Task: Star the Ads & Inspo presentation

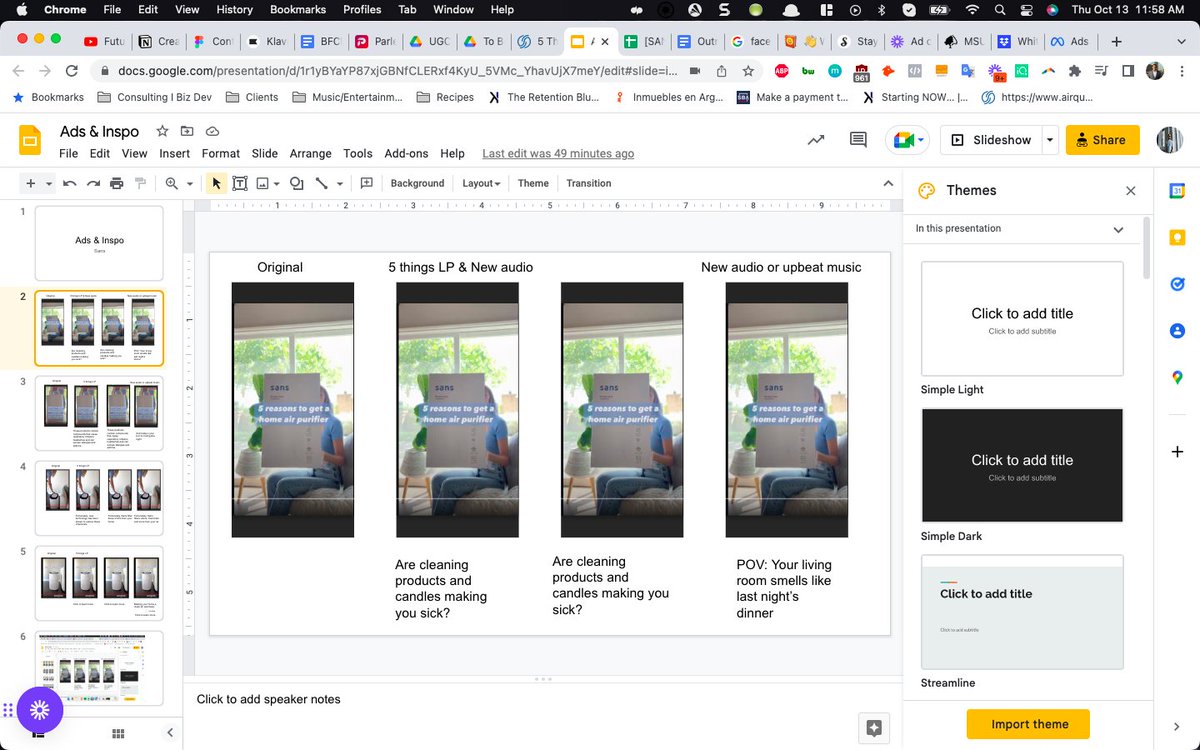Action: pos(162,131)
